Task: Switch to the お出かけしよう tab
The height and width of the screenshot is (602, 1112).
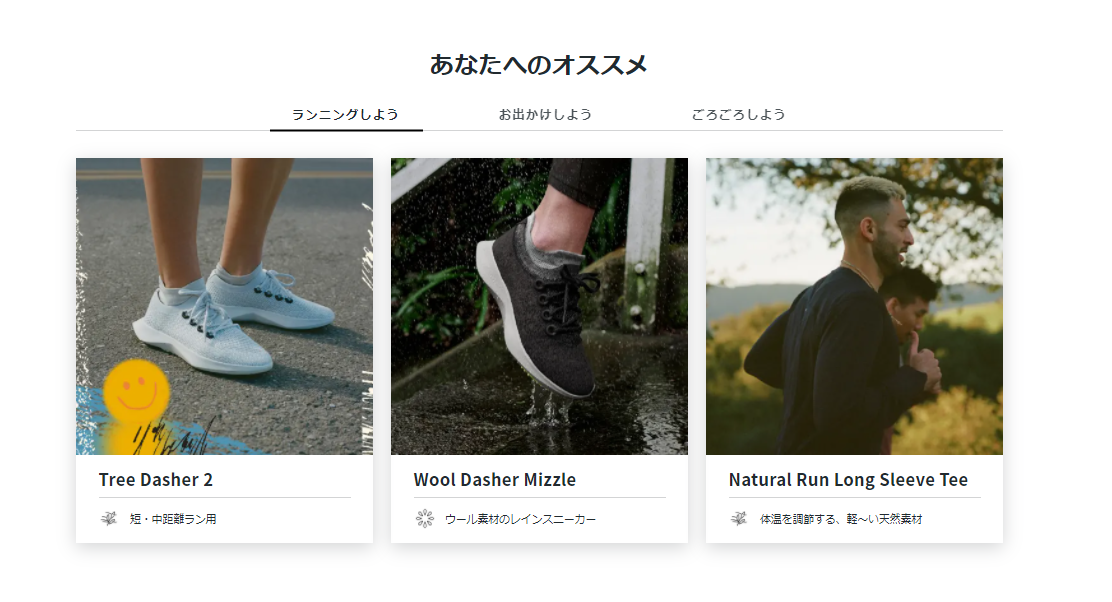Action: pos(545,114)
